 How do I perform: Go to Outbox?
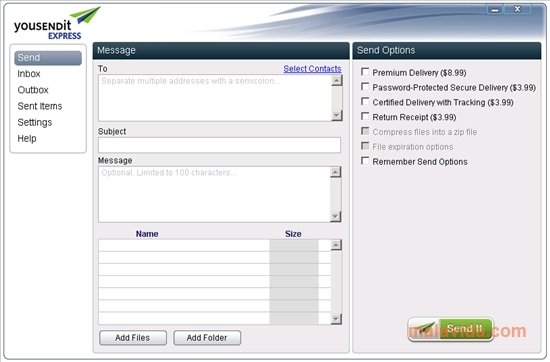[33, 90]
